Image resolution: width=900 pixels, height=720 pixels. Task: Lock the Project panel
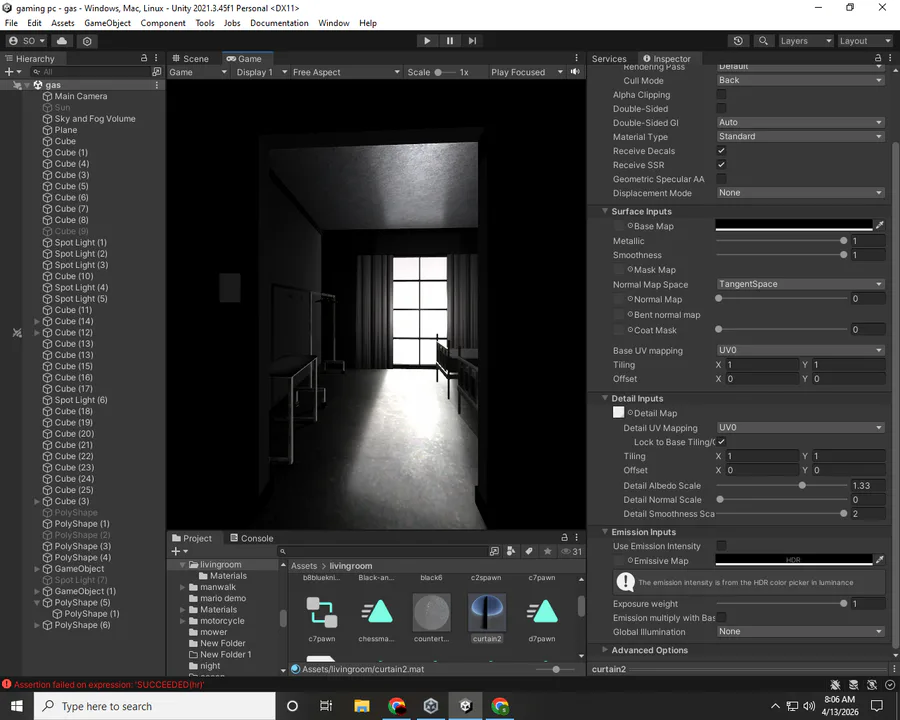tap(564, 537)
